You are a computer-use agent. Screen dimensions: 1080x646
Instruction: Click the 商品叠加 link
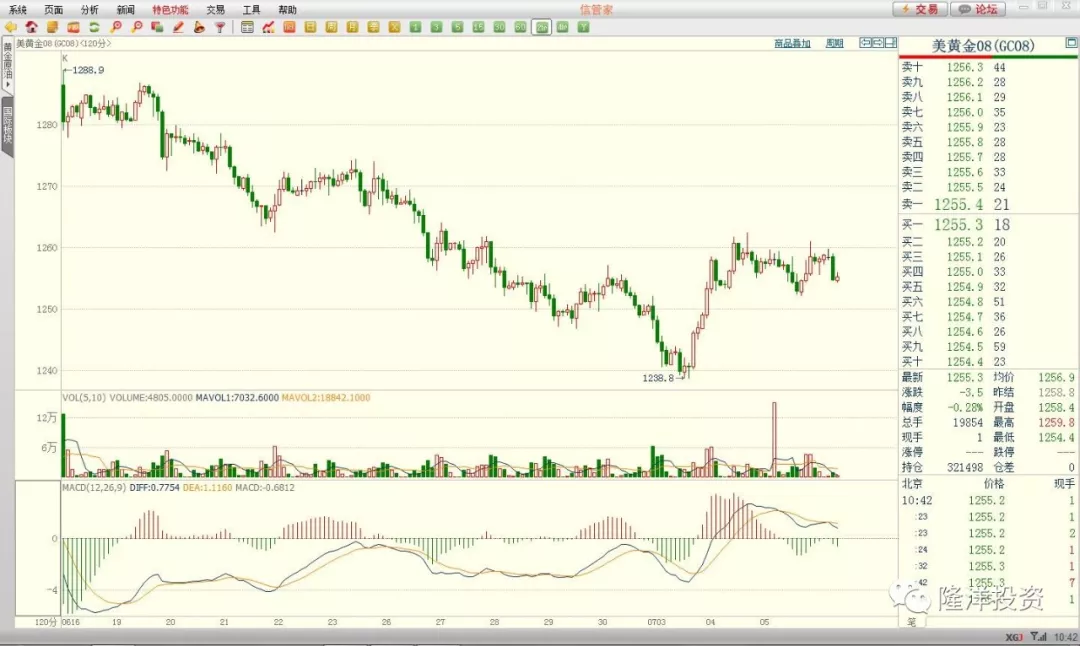792,43
